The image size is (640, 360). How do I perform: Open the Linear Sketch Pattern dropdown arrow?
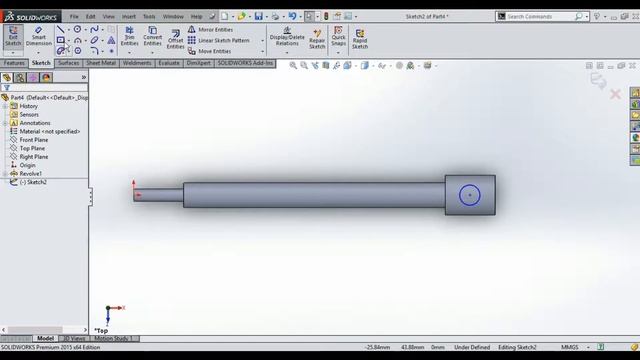(262, 40)
